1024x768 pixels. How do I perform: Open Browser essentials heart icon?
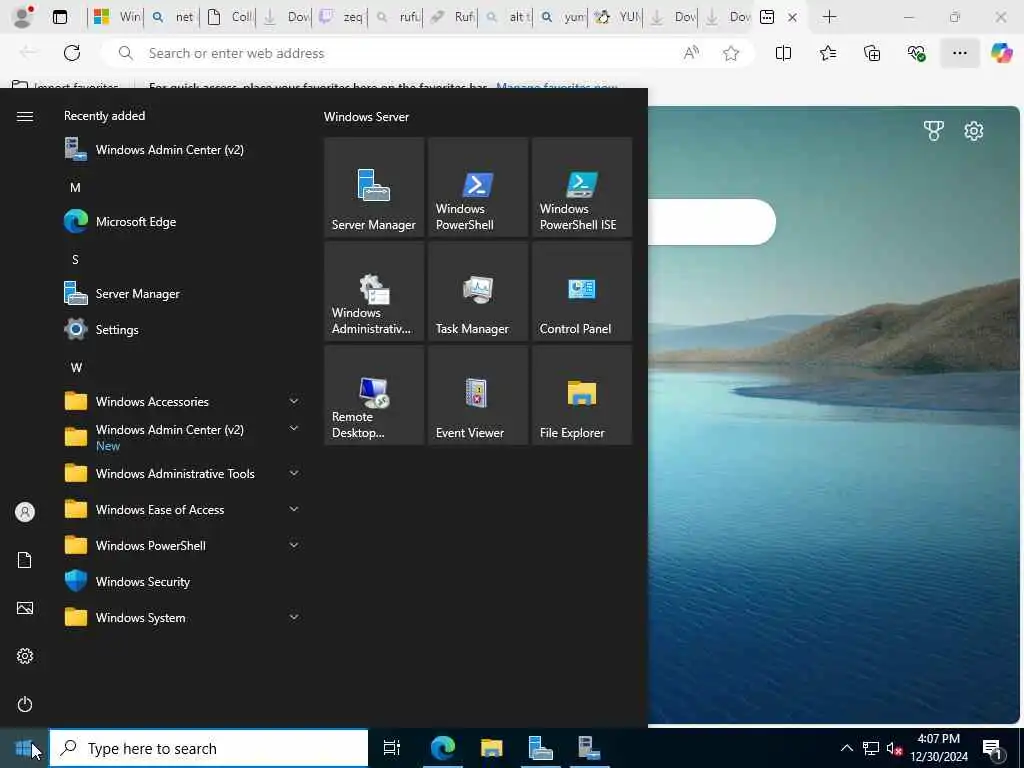(x=916, y=53)
